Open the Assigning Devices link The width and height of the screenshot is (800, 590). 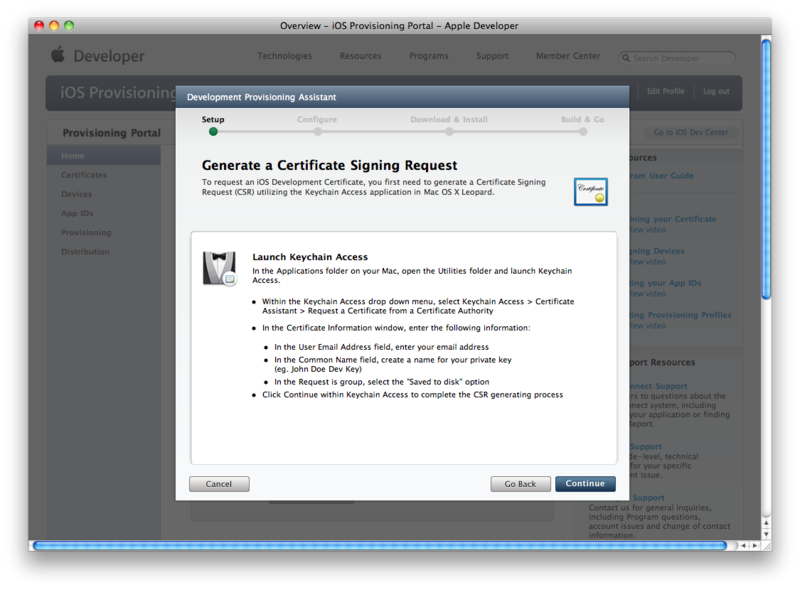pos(657,251)
